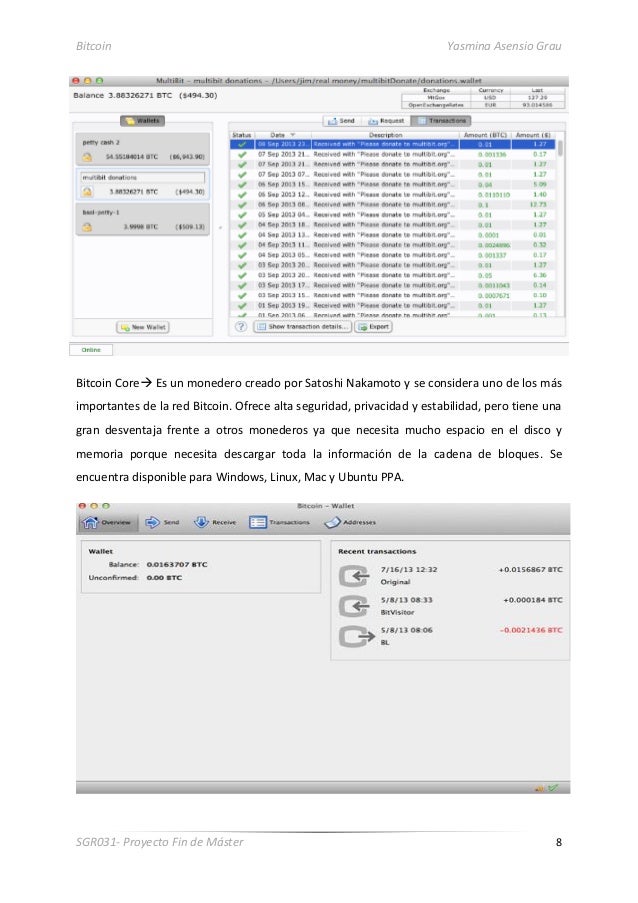Select the transaction with amount 0.0024896

[x=392, y=245]
